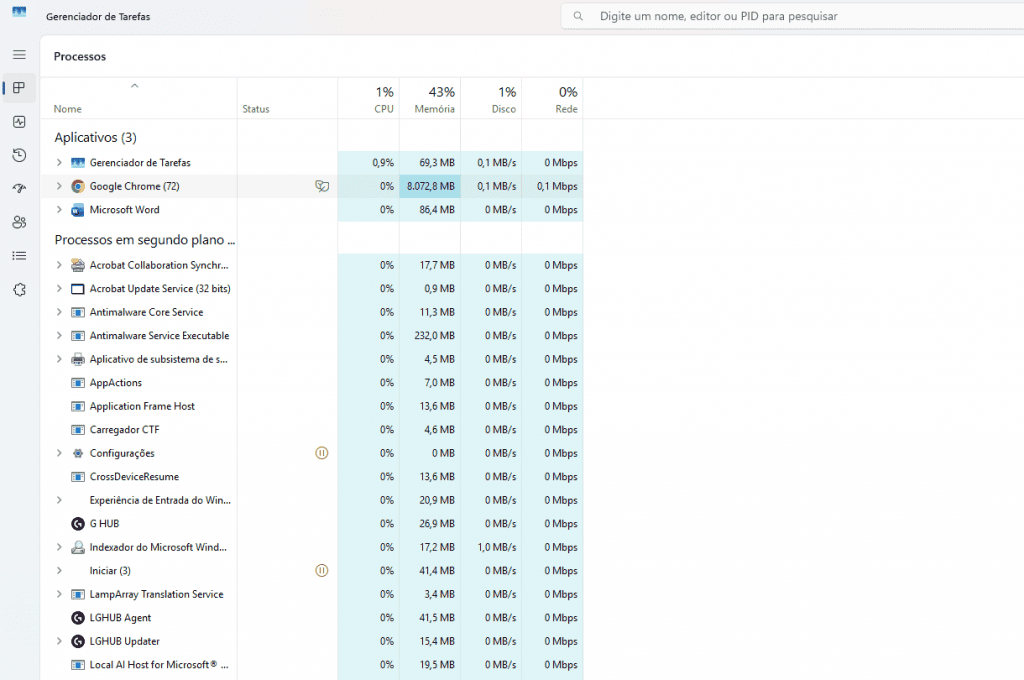The image size is (1024, 680).
Task: Expand the Microsoft Word process entry
Action: (x=59, y=210)
